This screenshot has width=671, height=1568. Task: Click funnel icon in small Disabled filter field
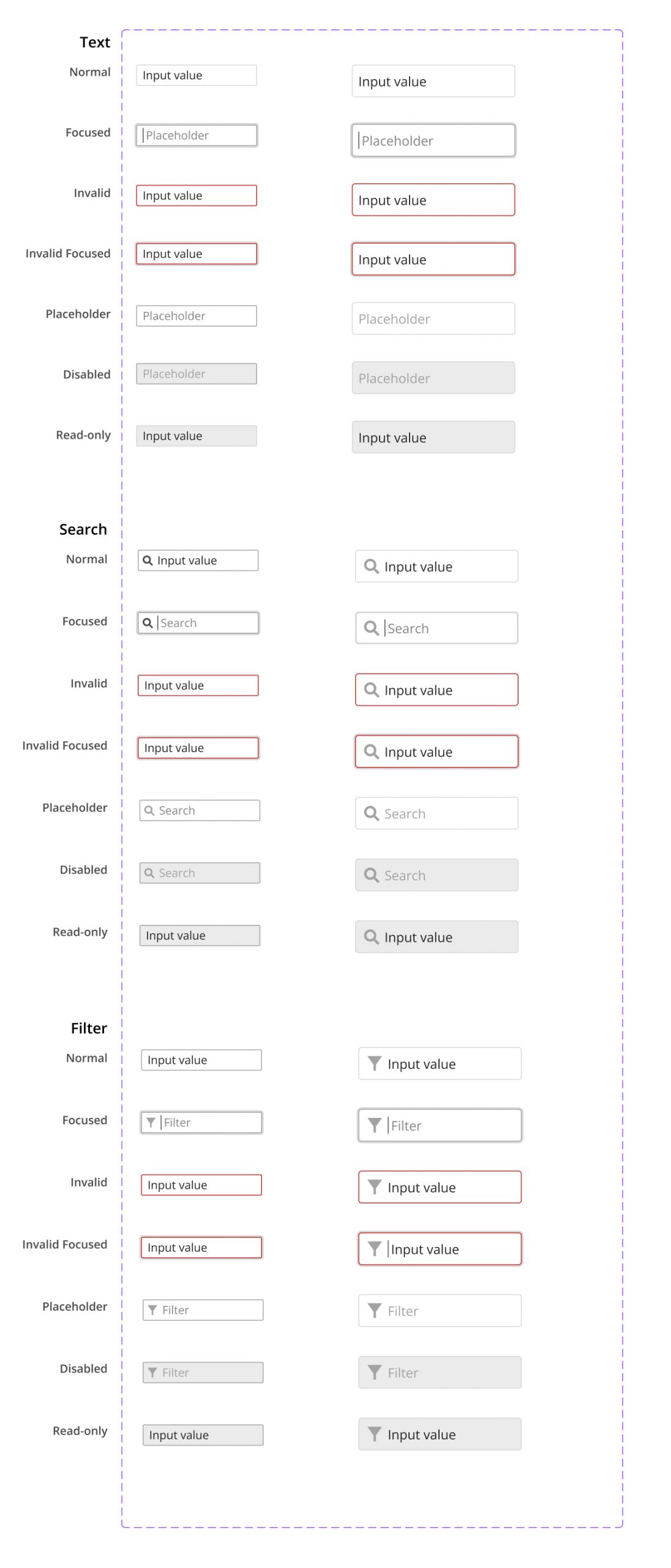click(x=152, y=1373)
